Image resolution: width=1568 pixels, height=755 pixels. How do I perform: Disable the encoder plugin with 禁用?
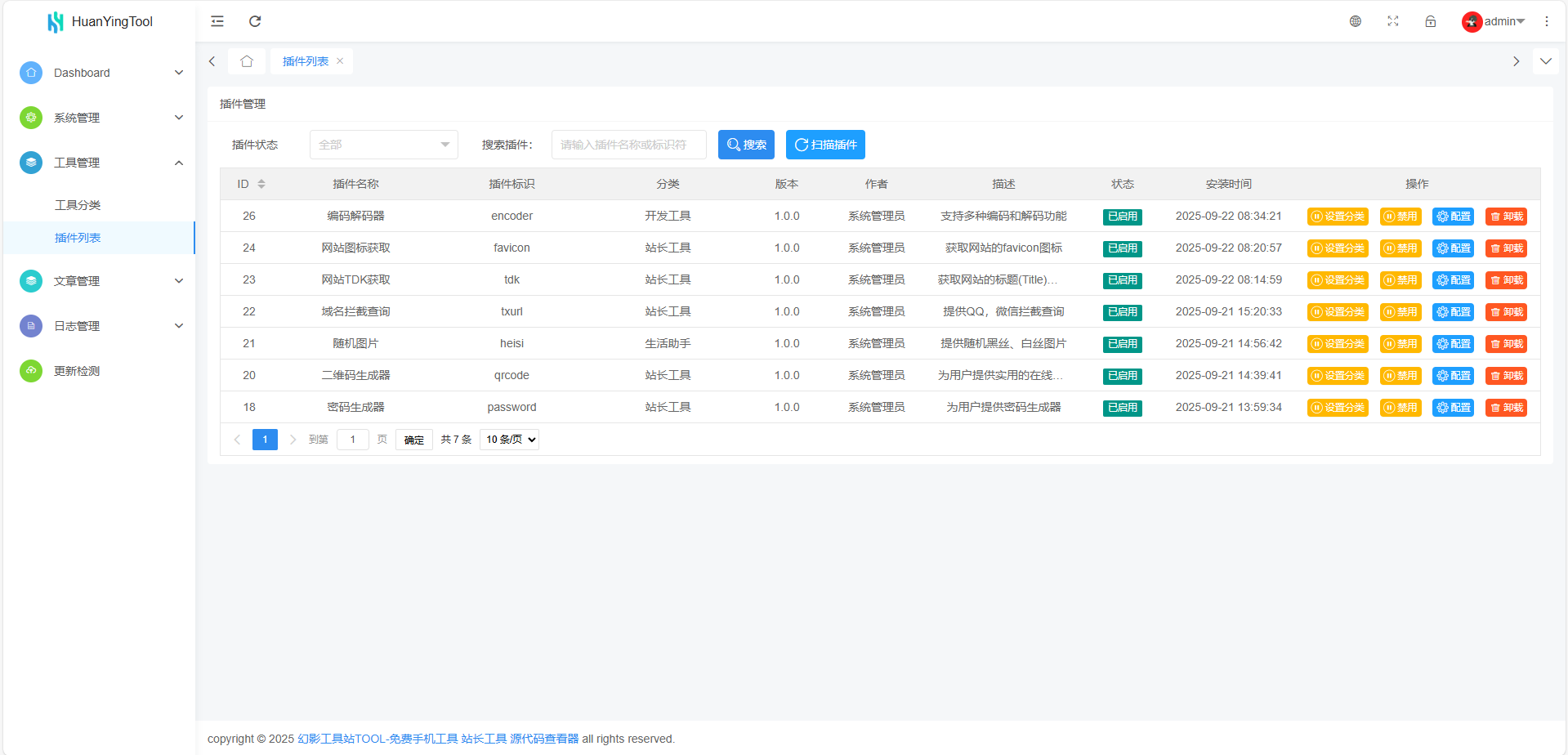click(x=1400, y=217)
